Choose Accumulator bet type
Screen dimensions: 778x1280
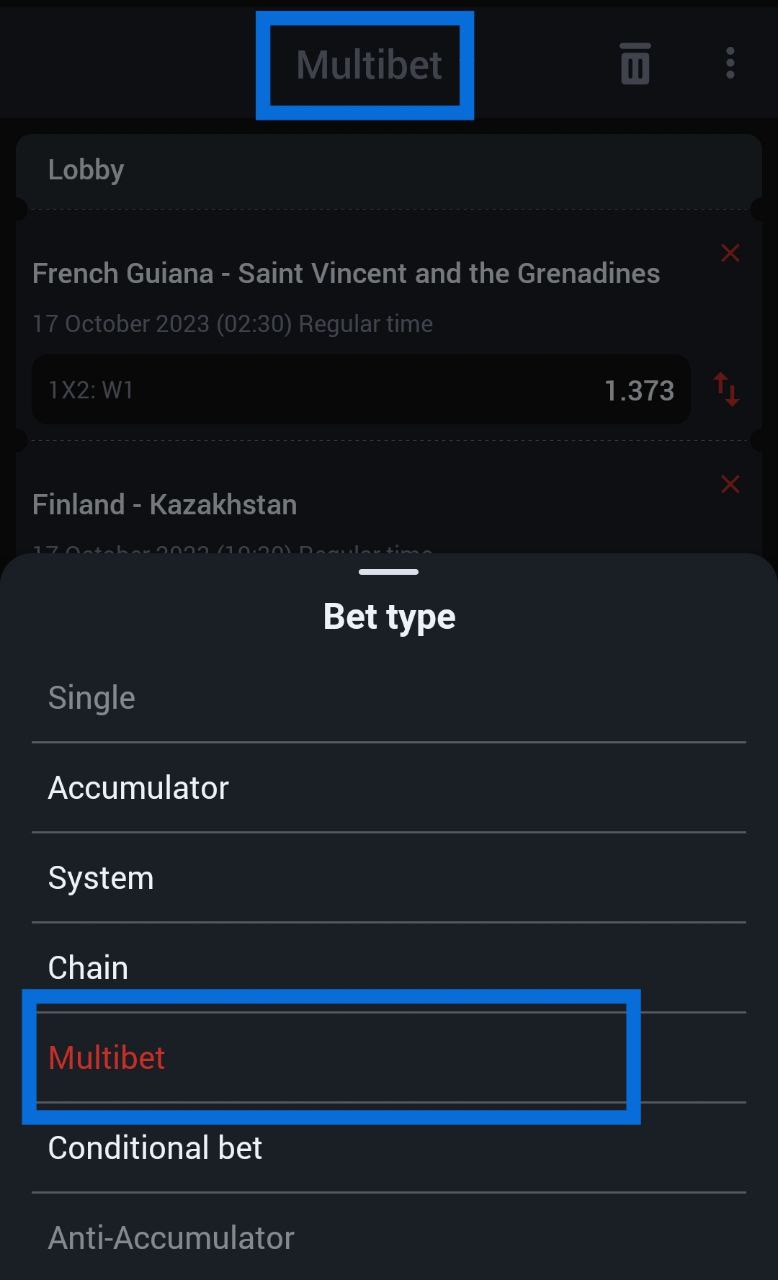click(x=138, y=788)
